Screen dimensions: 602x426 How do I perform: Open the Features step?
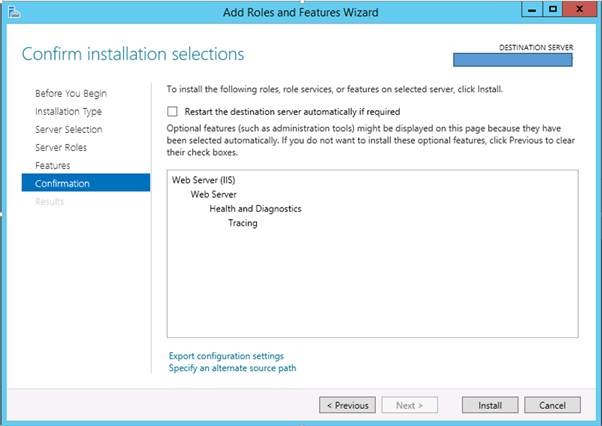[52, 165]
